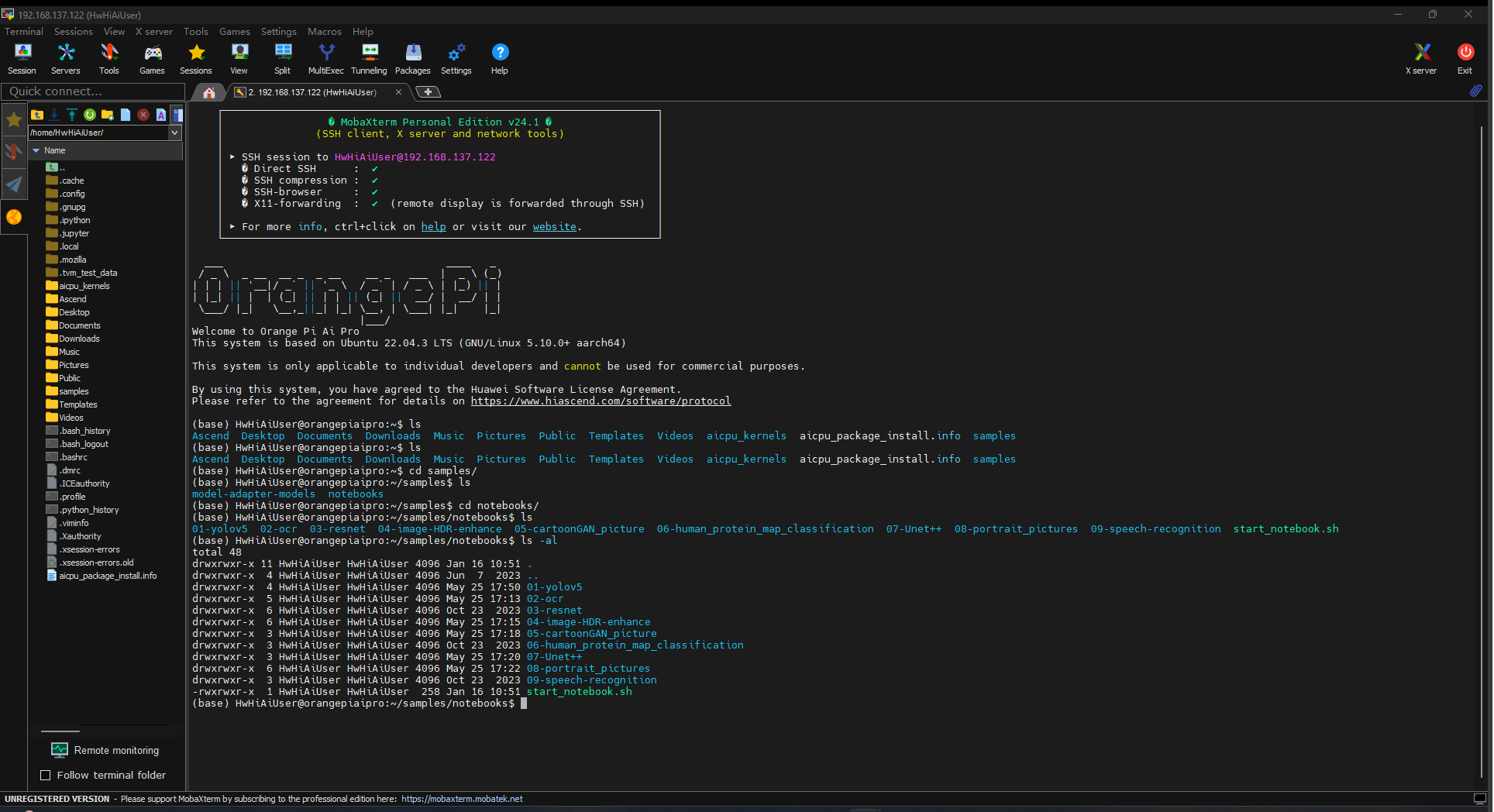
Task: Split the terminal with Split icon
Action: click(283, 59)
